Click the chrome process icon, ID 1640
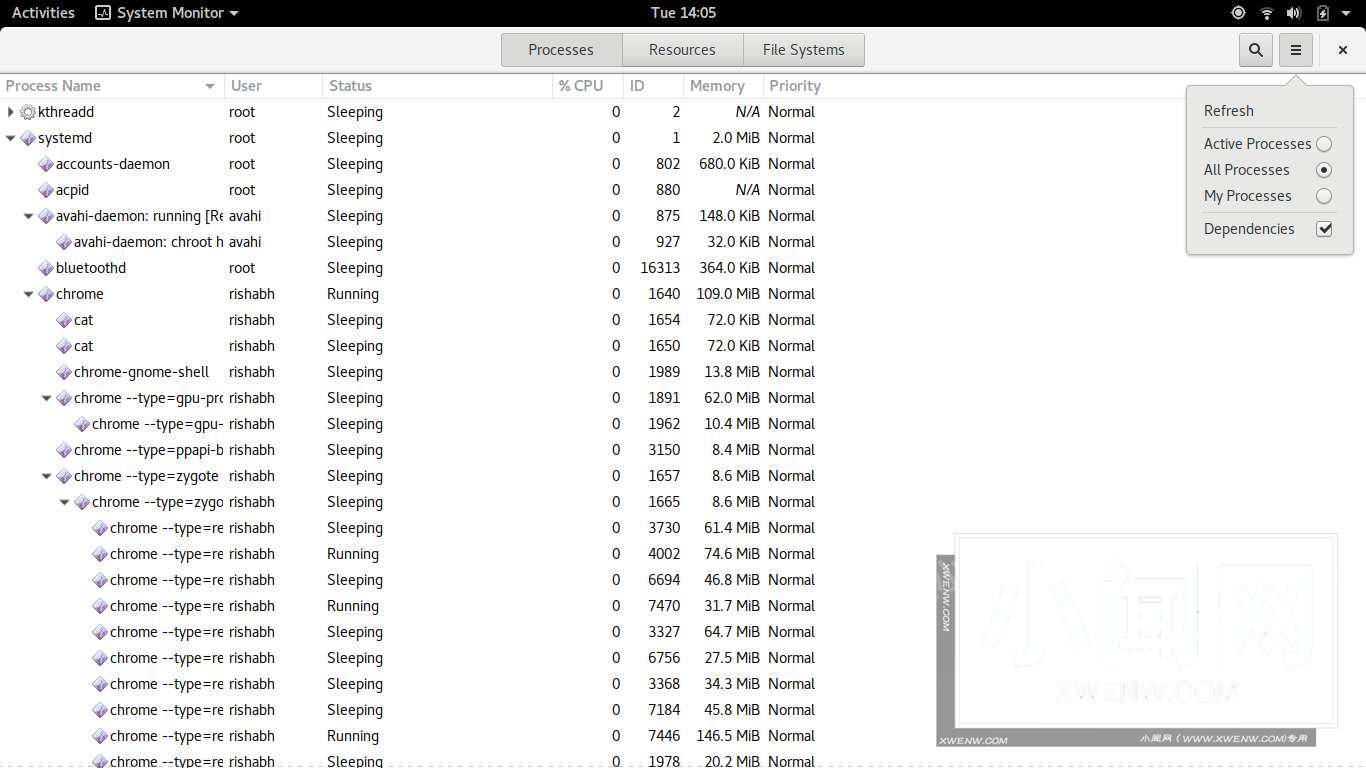 46,294
